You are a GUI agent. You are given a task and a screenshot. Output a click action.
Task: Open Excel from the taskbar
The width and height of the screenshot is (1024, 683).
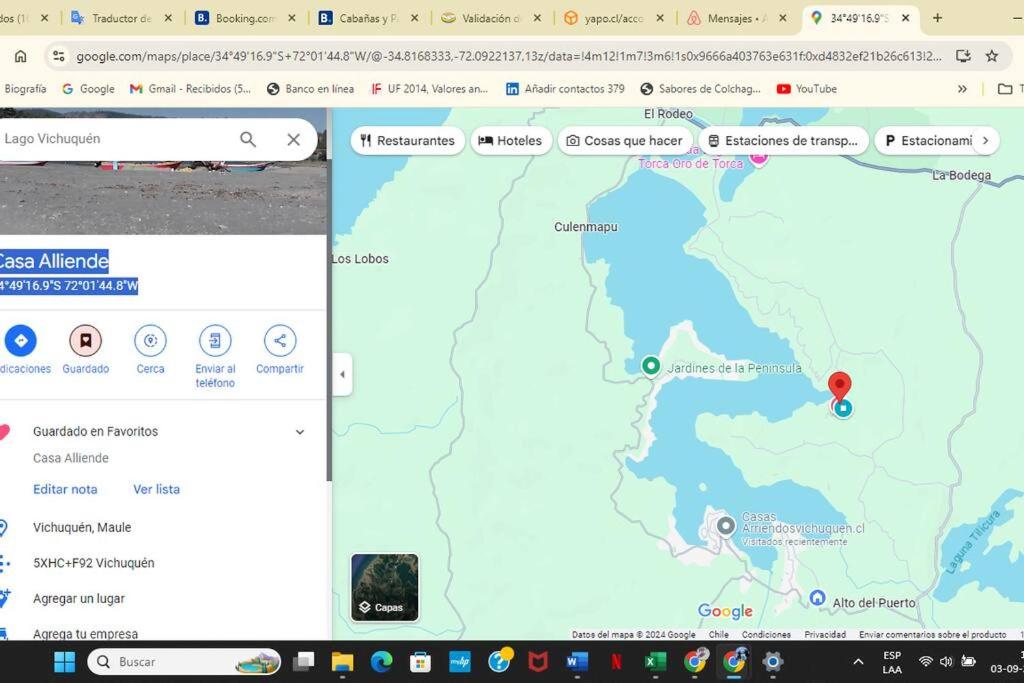pos(655,661)
